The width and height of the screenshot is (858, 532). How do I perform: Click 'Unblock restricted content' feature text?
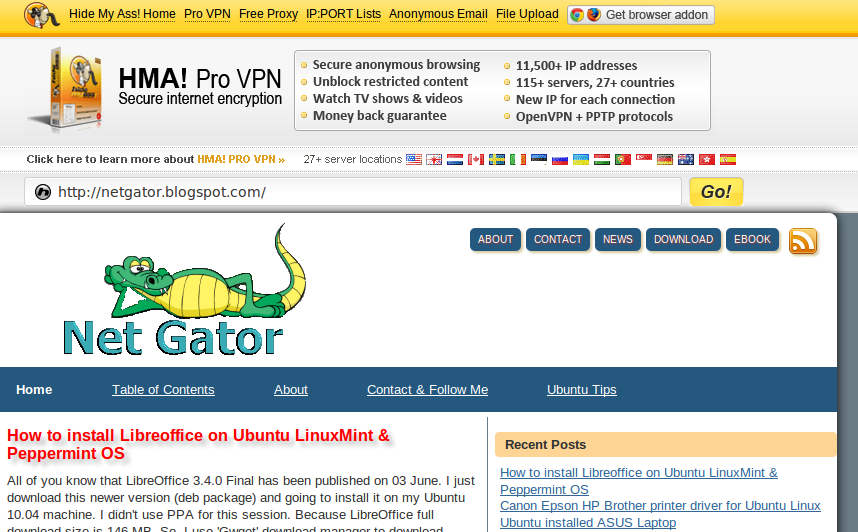390,82
